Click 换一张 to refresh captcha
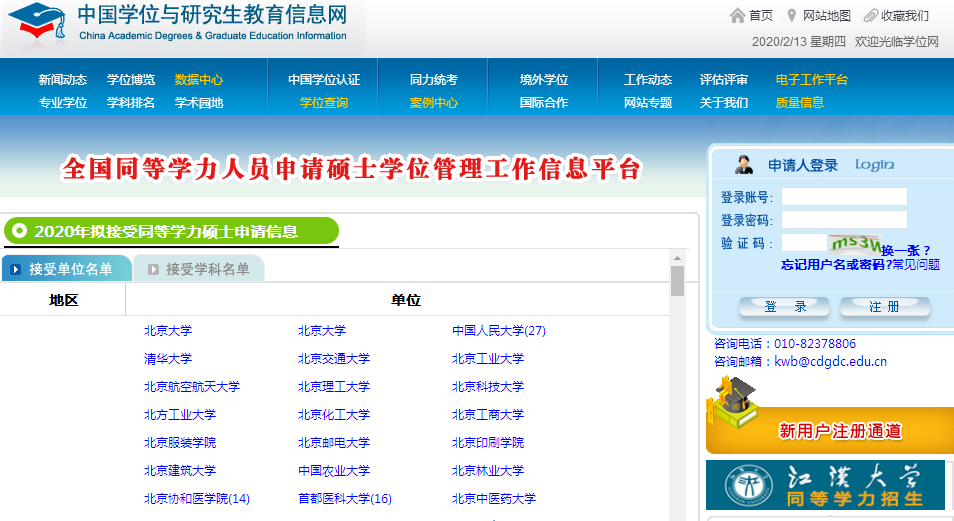This screenshot has height=521, width=954. [905, 250]
